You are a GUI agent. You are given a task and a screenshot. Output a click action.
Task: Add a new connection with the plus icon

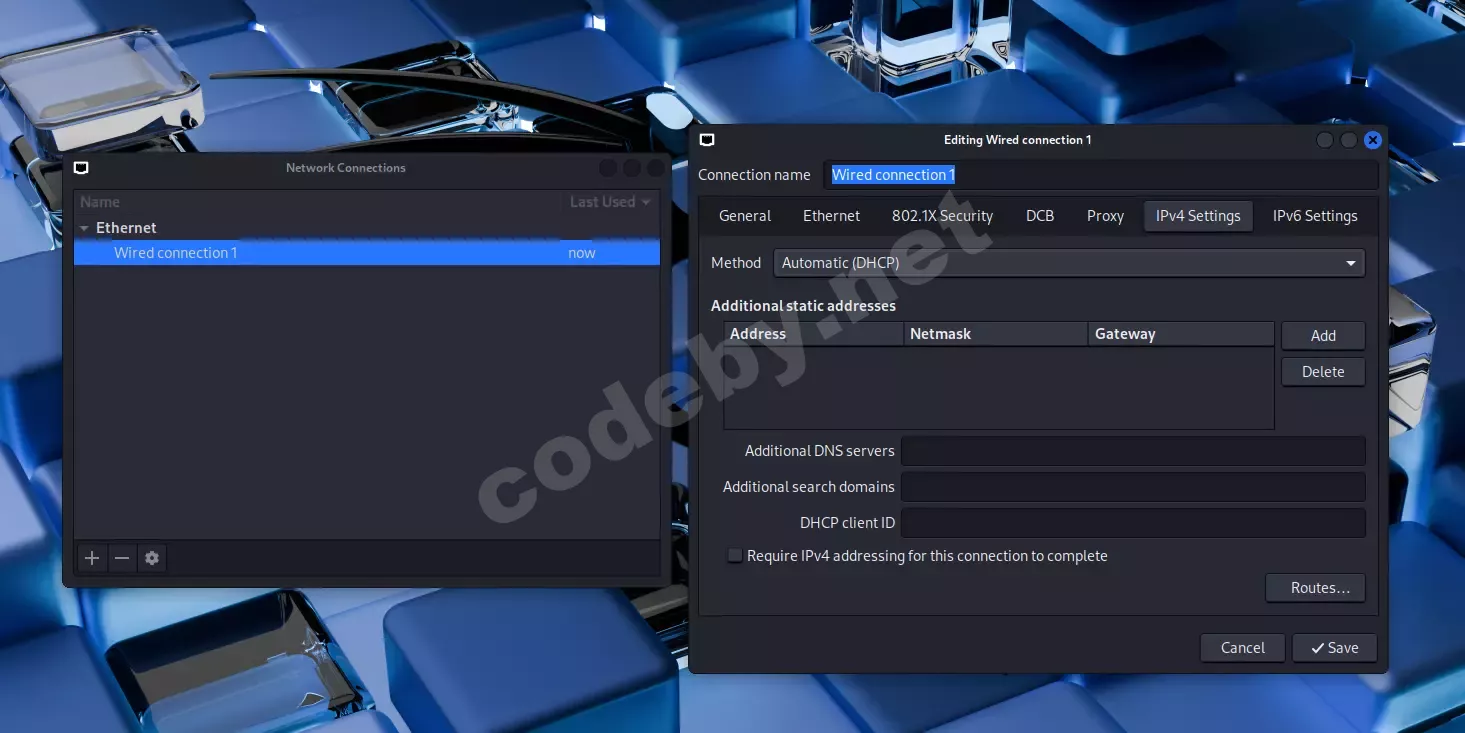(92, 558)
